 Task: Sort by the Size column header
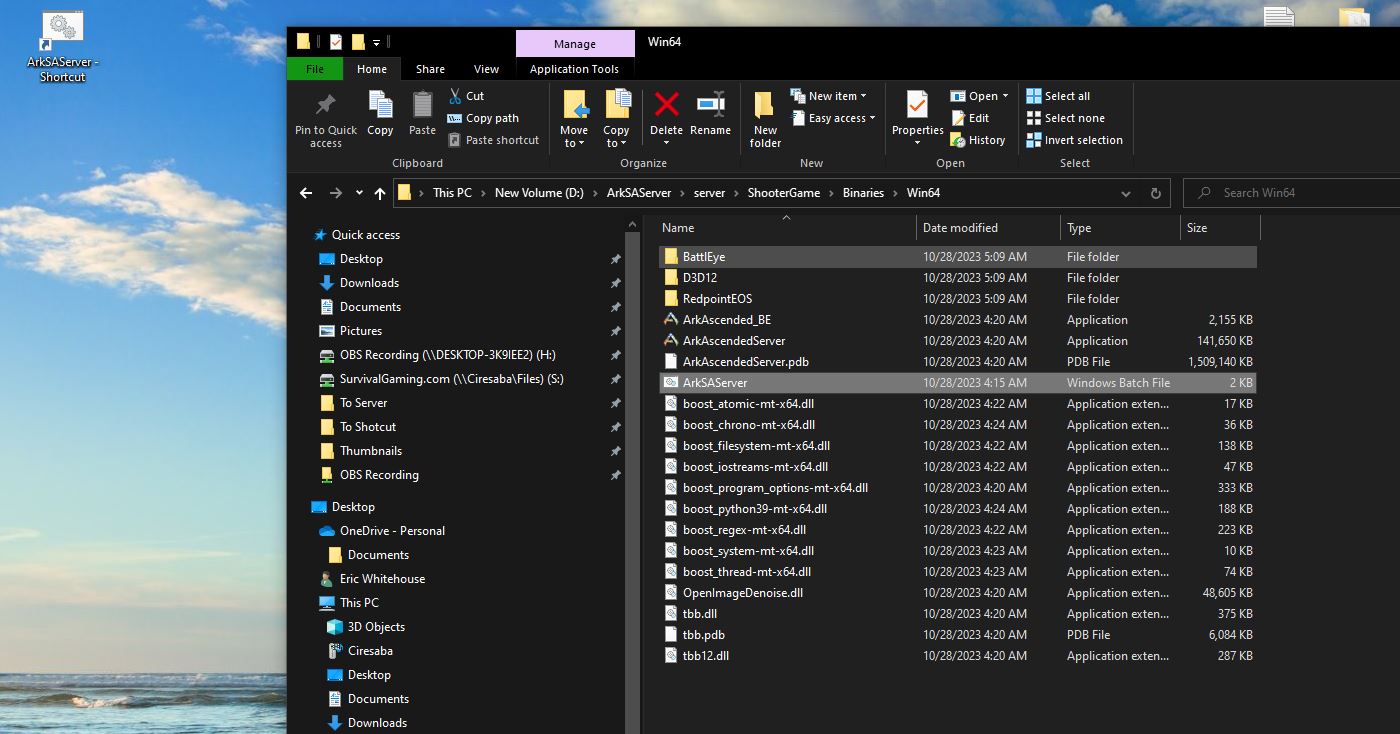point(1220,228)
